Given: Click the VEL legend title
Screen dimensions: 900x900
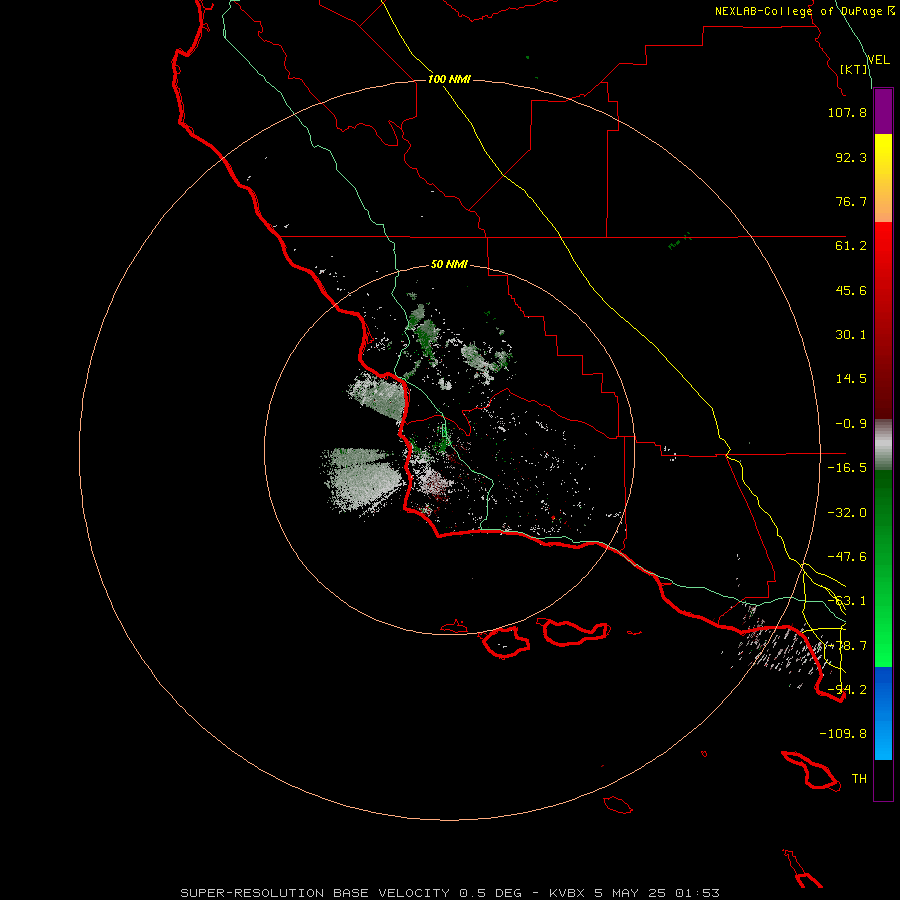Looking at the screenshot, I should (878, 59).
